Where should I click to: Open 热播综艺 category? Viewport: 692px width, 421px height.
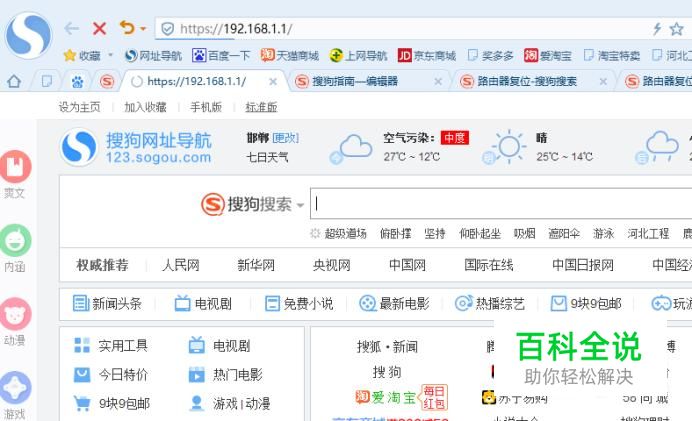490,304
